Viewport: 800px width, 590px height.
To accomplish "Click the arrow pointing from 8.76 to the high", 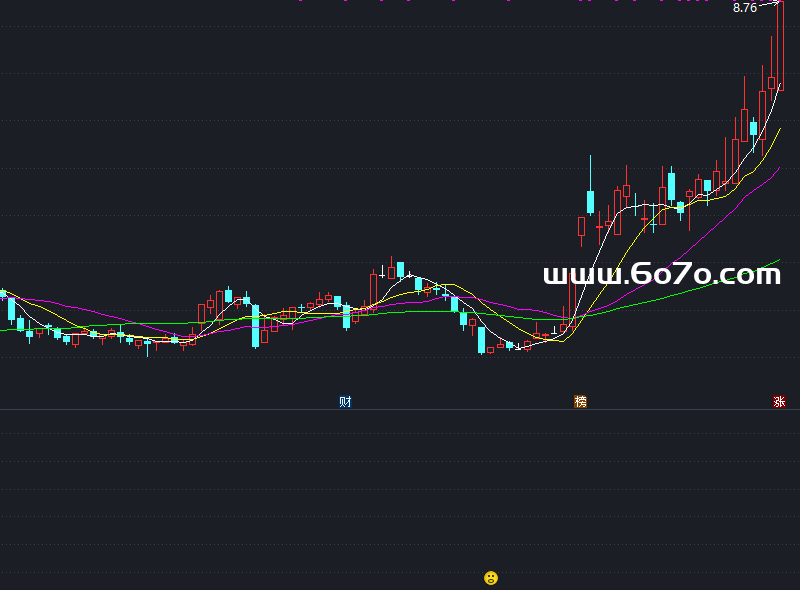I will pos(769,6).
